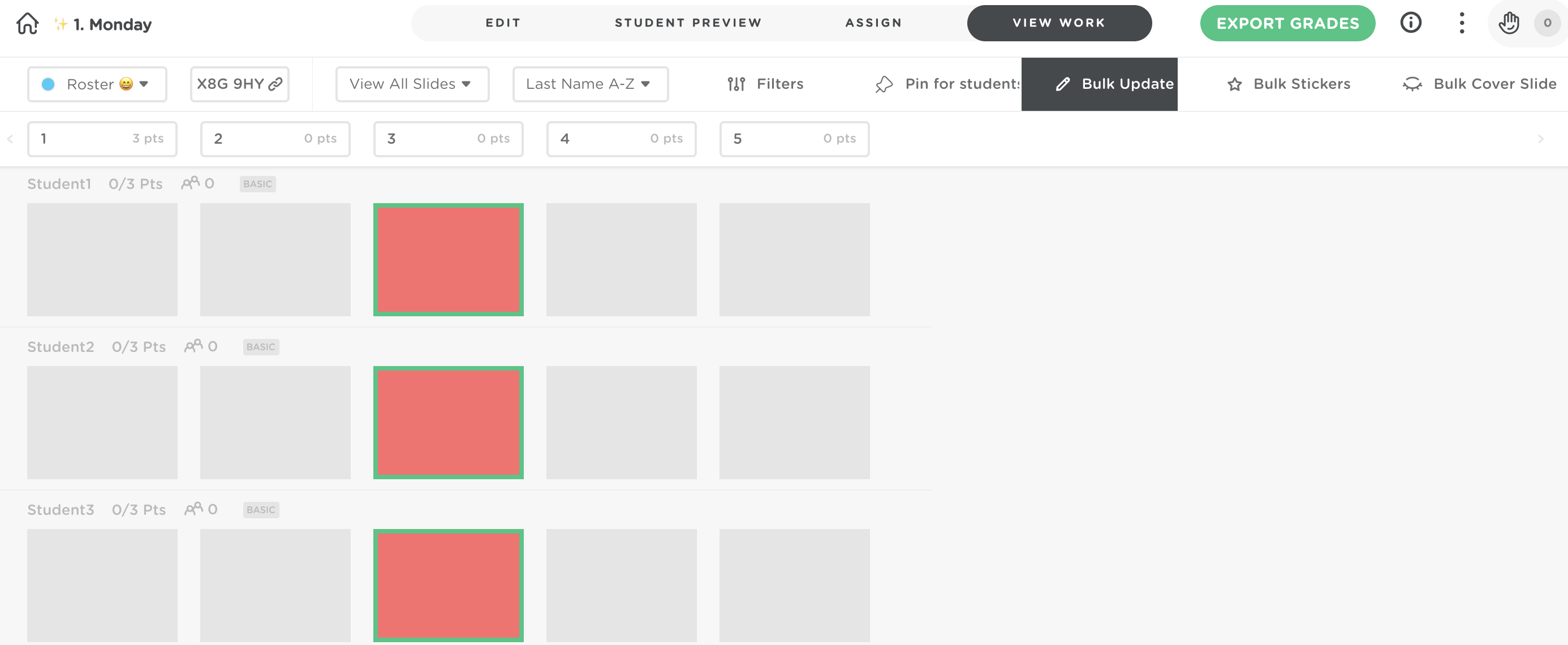Expand the Roster dropdown
The image size is (1568, 645).
97,84
